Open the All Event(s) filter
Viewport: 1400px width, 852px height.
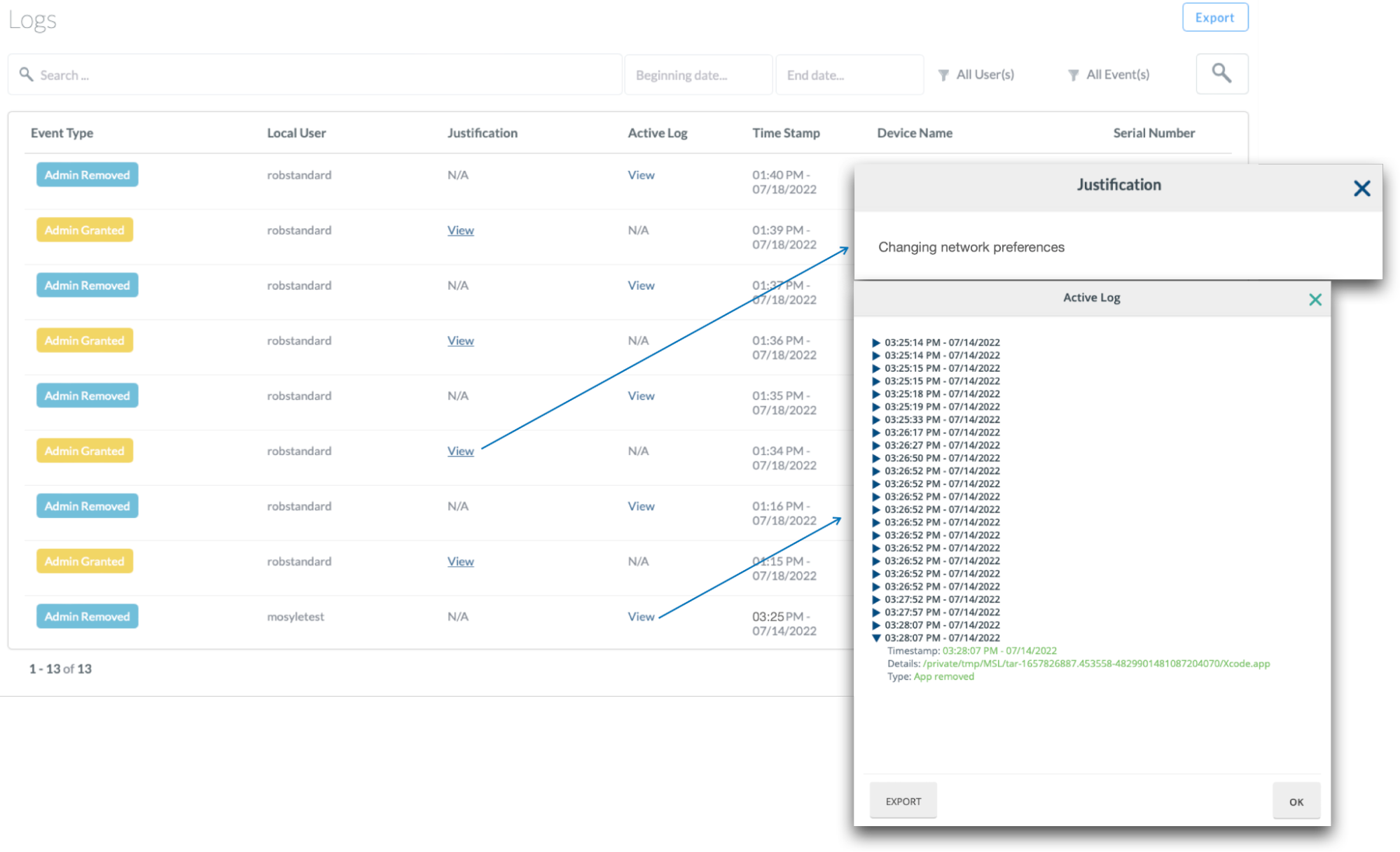(x=1109, y=74)
